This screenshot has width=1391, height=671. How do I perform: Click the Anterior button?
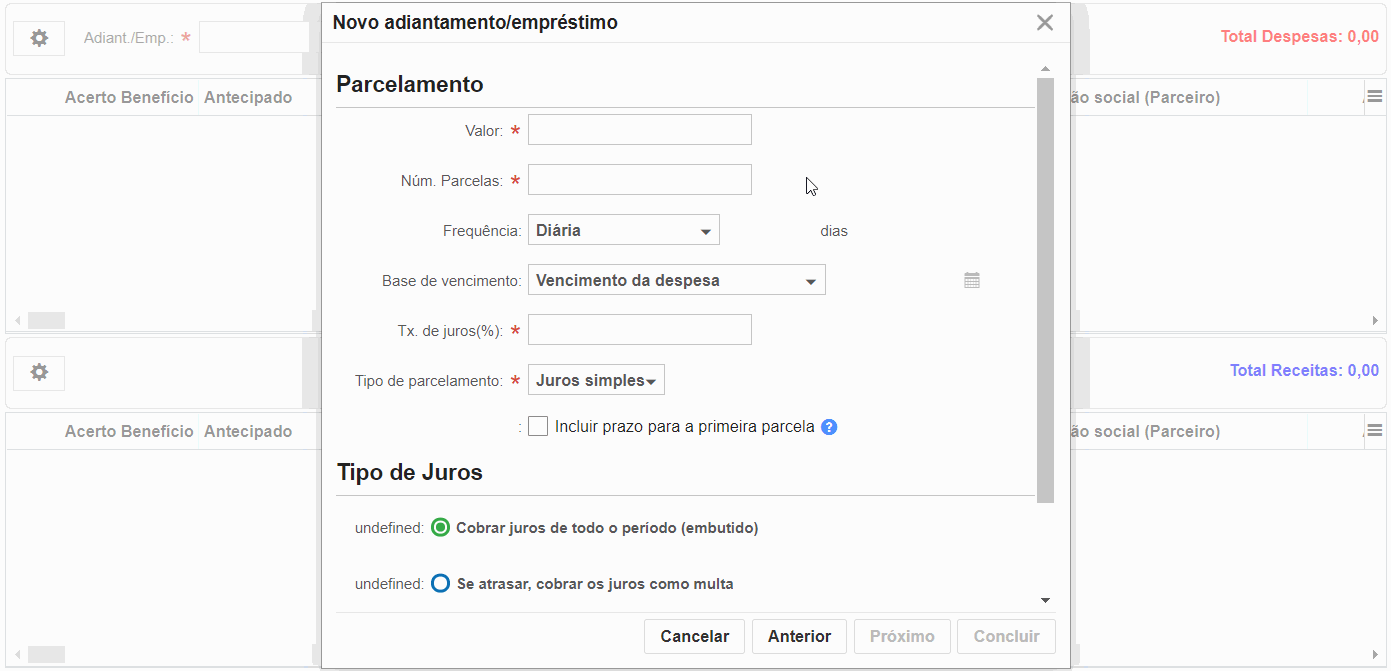click(799, 636)
